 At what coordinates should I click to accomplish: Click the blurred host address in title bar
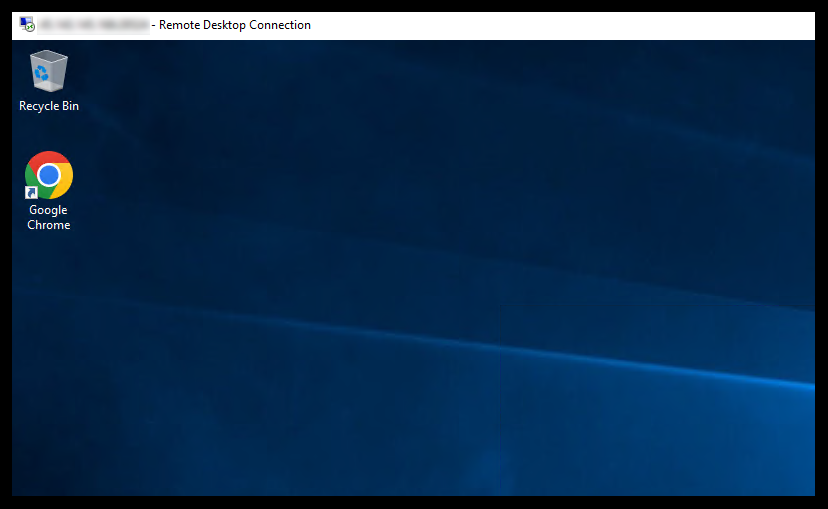93,25
